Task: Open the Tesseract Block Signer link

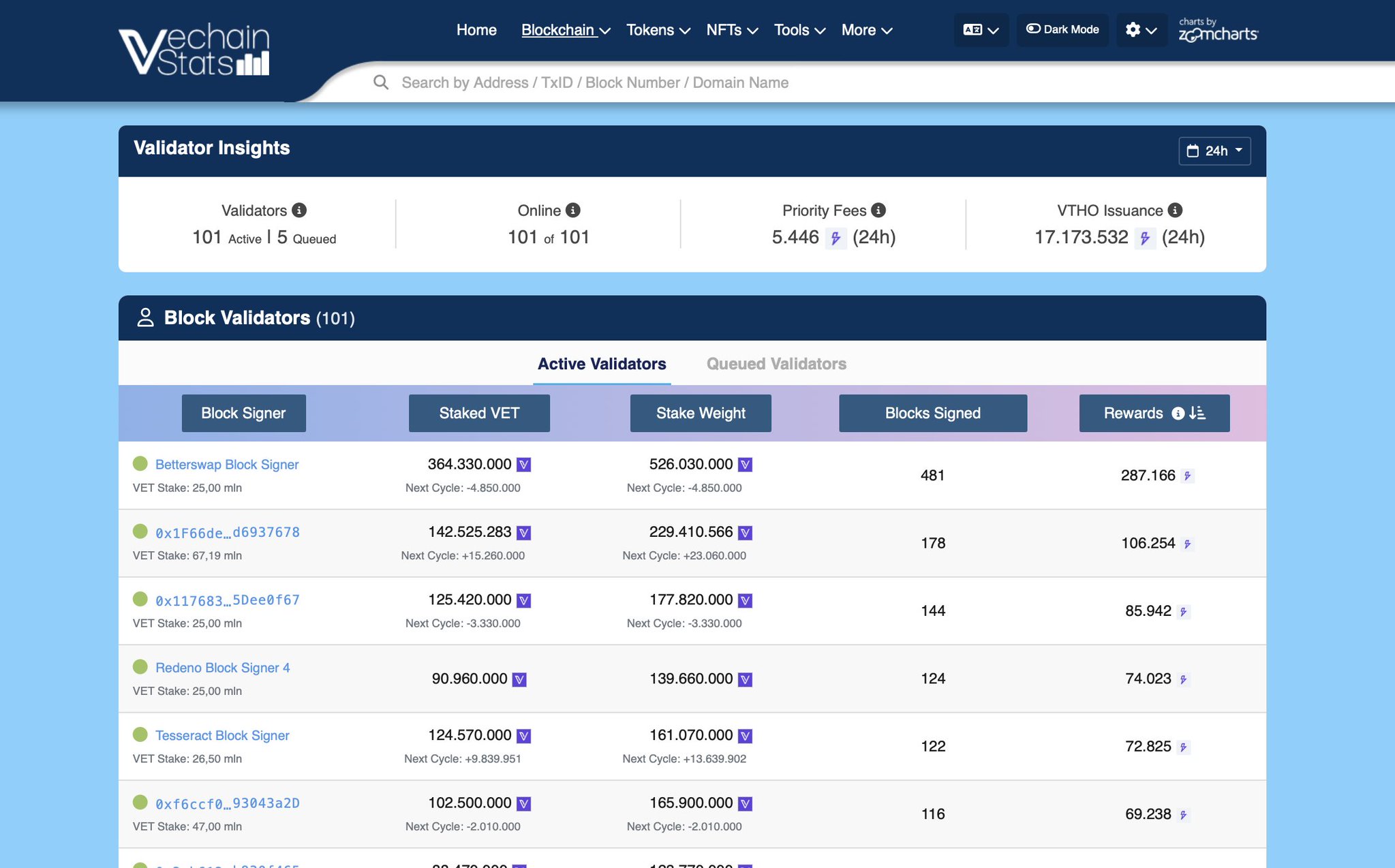Action: 222,736
